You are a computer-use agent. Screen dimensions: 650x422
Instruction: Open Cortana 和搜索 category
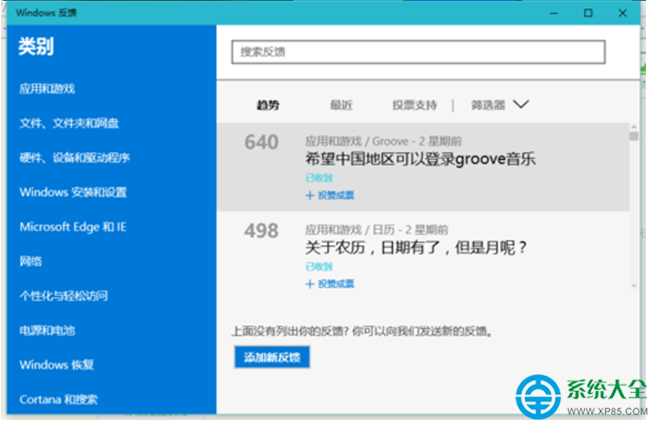[x=58, y=399]
